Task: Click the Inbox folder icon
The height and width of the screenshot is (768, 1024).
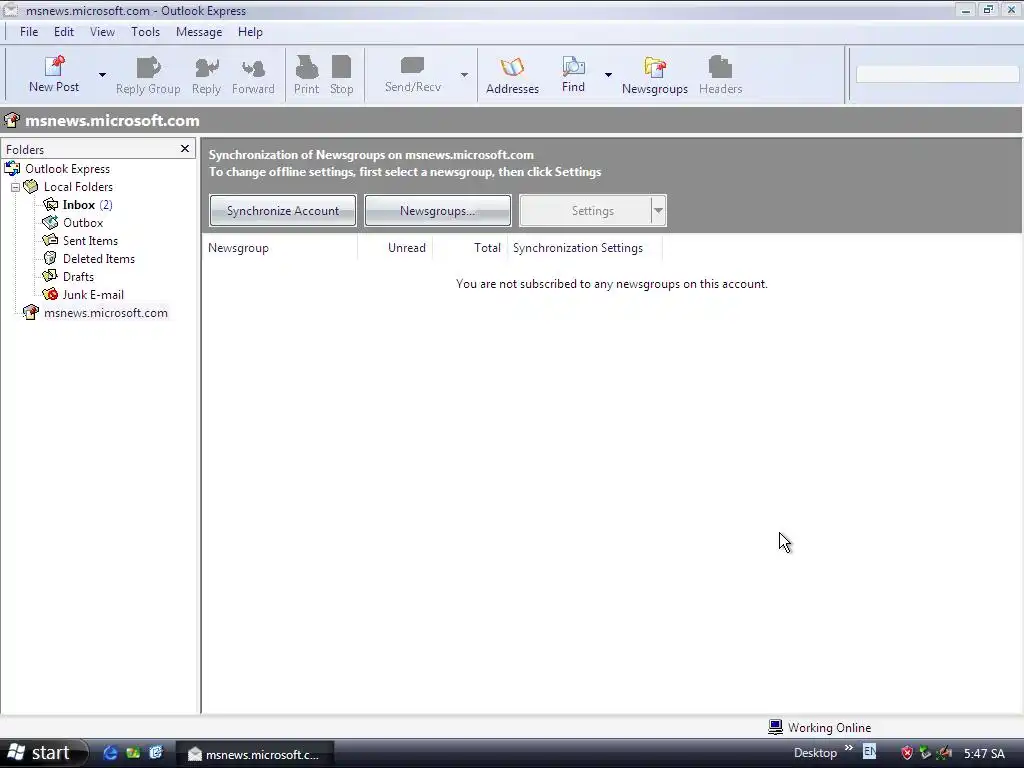Action: [50, 204]
